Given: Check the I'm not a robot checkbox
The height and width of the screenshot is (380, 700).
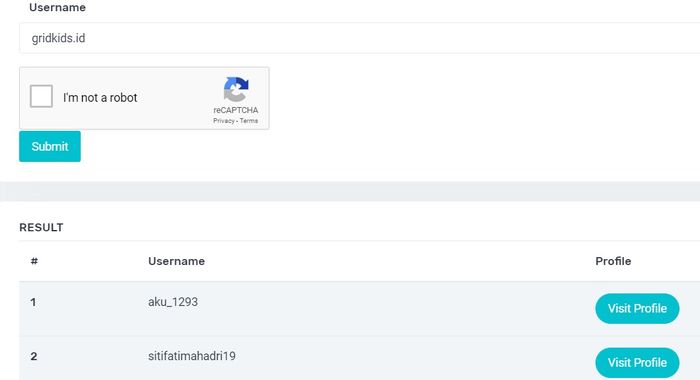Looking at the screenshot, I should click(41, 96).
